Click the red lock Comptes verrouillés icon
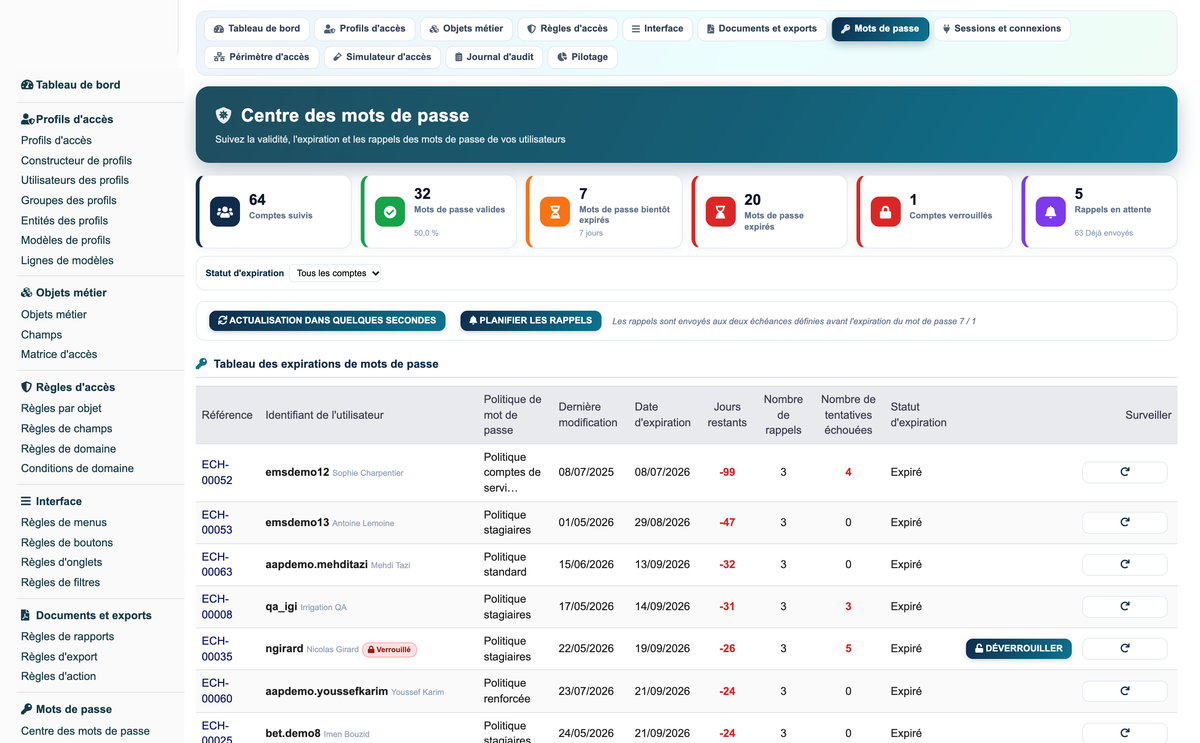 coord(885,212)
